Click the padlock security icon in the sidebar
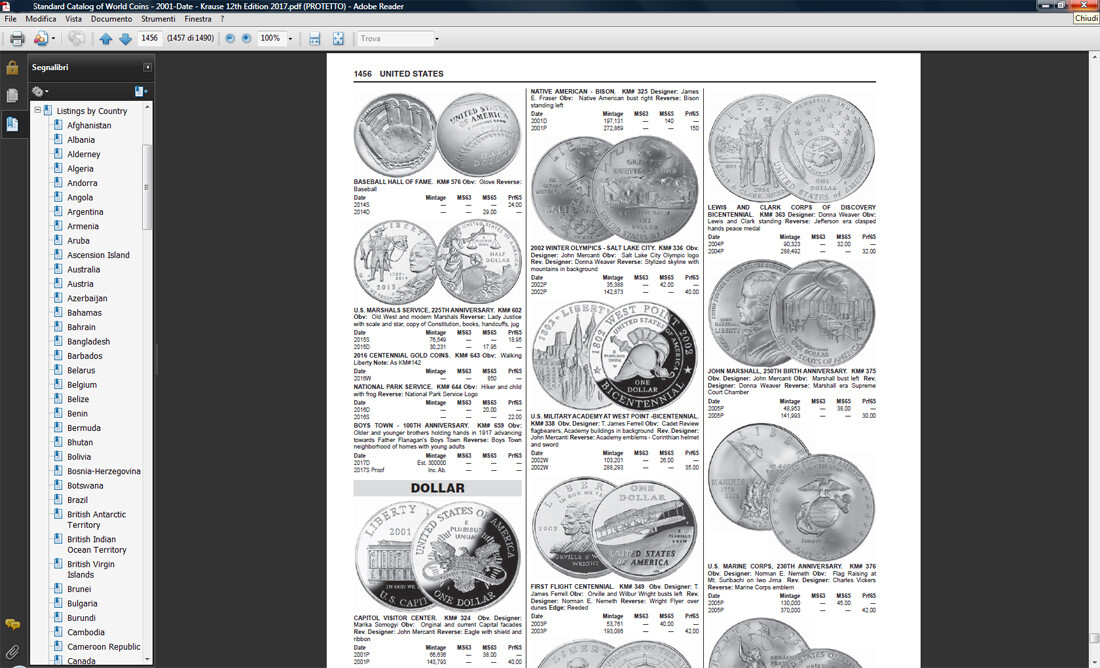 tap(12, 67)
